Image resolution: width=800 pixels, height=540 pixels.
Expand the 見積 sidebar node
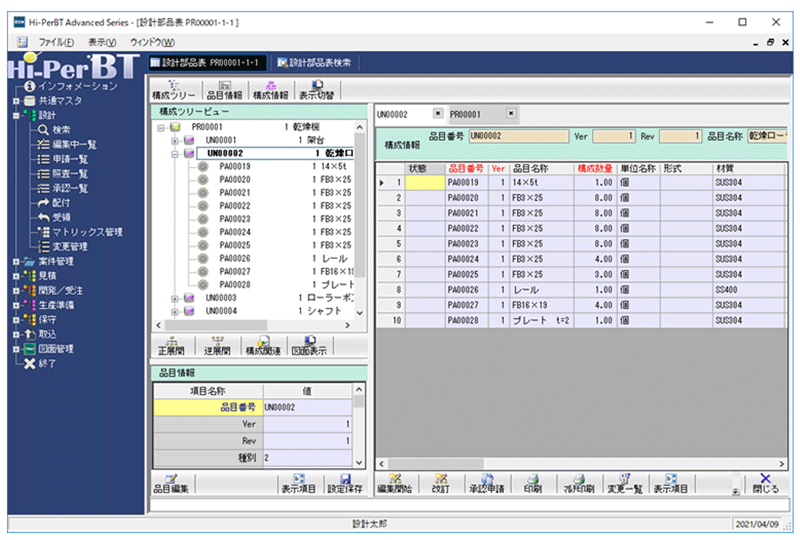click(16, 276)
